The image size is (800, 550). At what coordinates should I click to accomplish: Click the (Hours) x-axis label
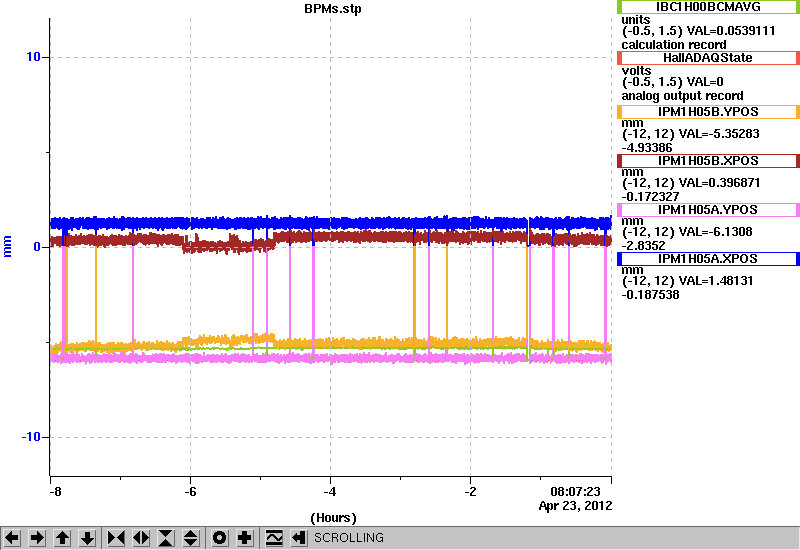tap(333, 518)
